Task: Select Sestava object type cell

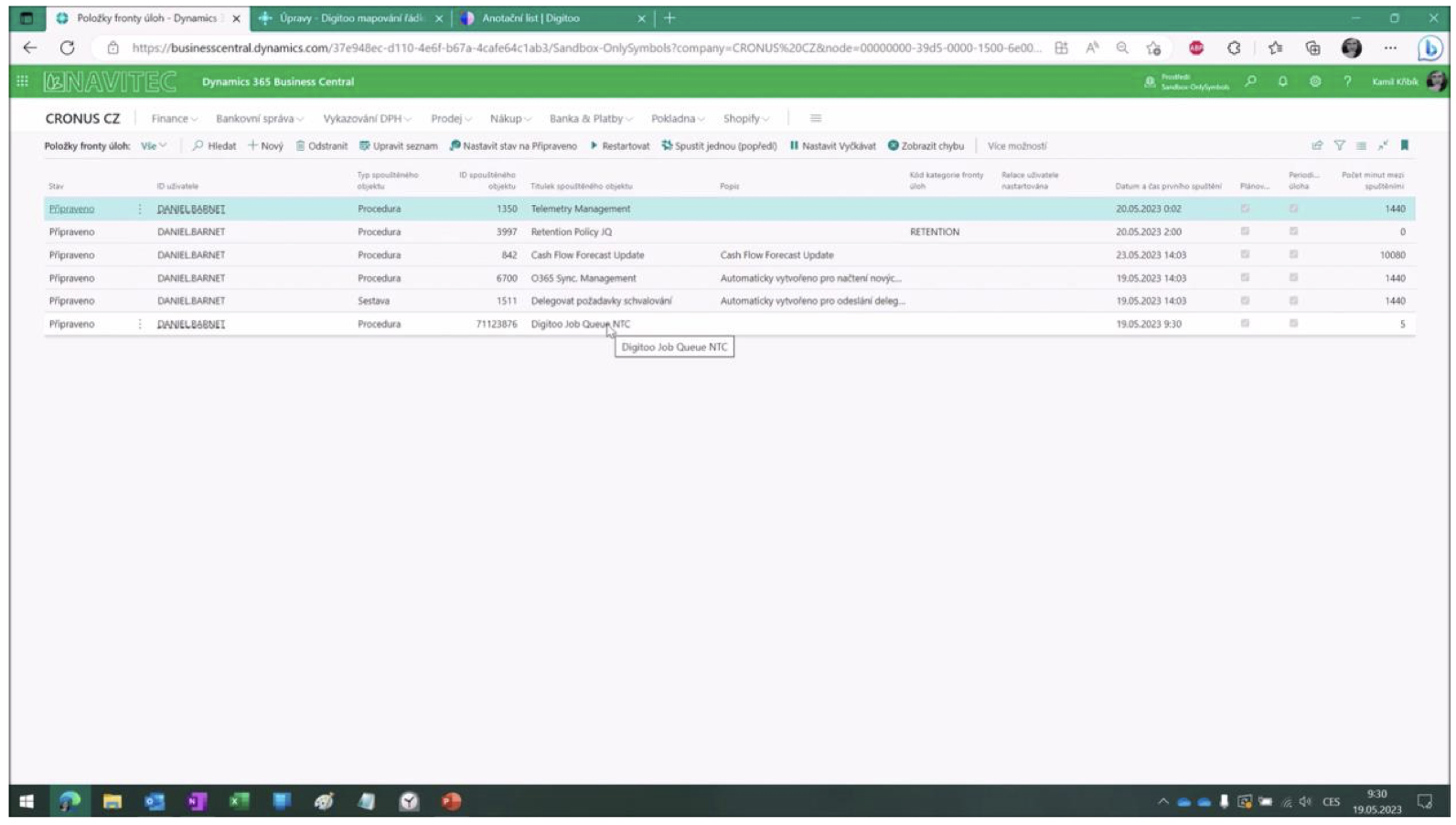Action: point(373,300)
